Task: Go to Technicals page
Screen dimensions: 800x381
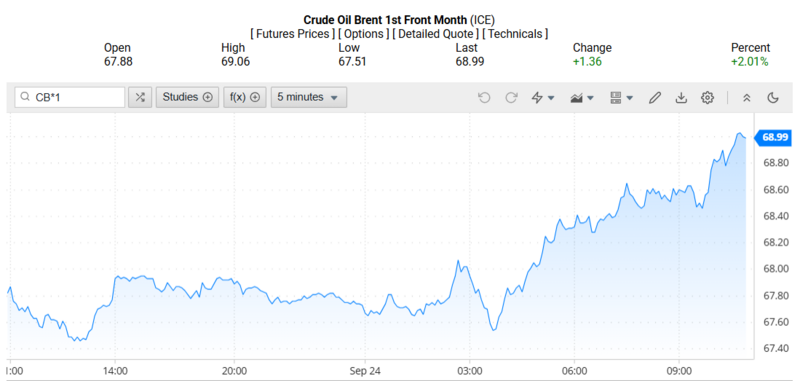Action: click(515, 34)
